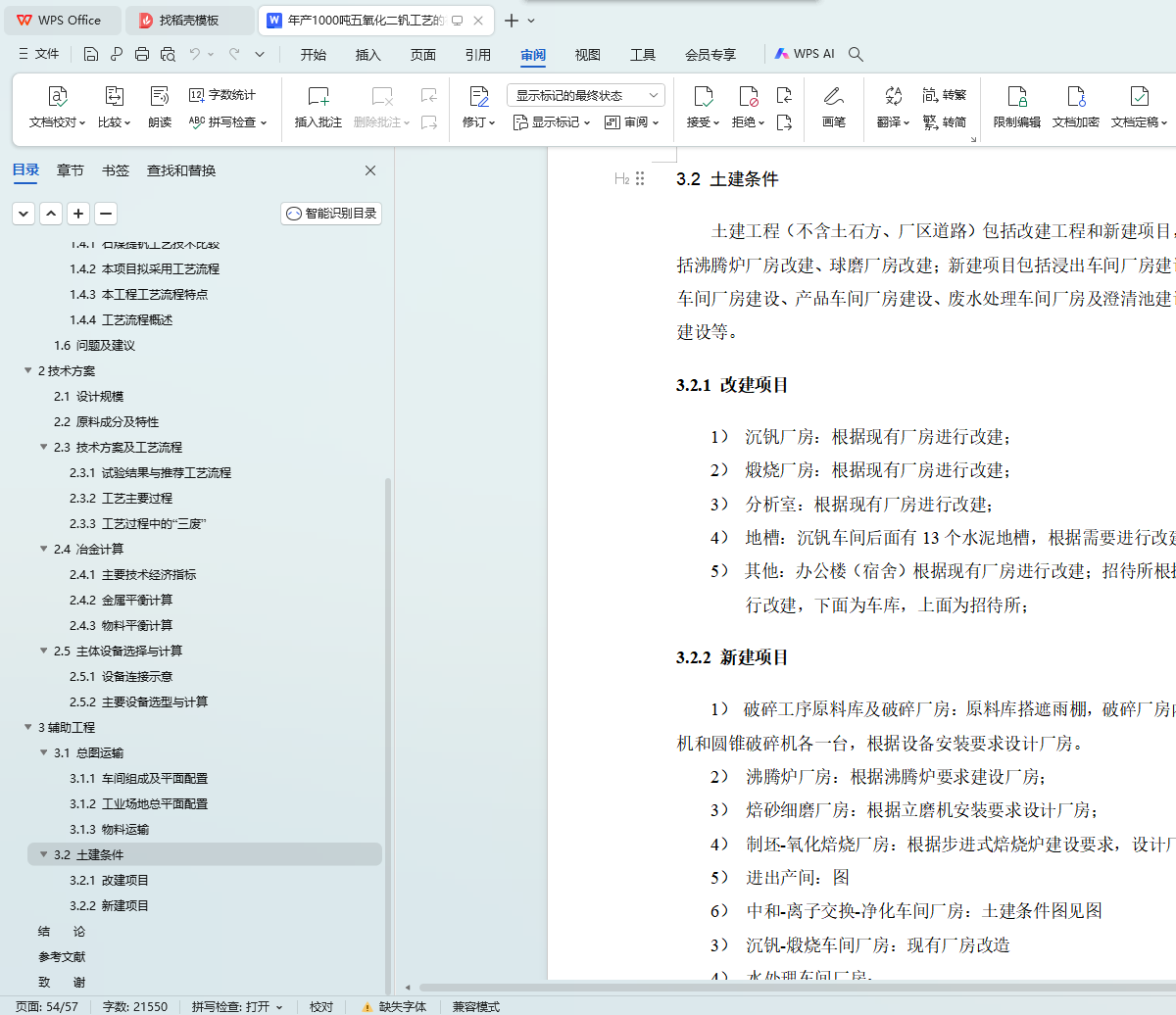Collapse the 2.3 技术方案及工艺流程 outline node
The width and height of the screenshot is (1176, 1015).
tap(43, 447)
